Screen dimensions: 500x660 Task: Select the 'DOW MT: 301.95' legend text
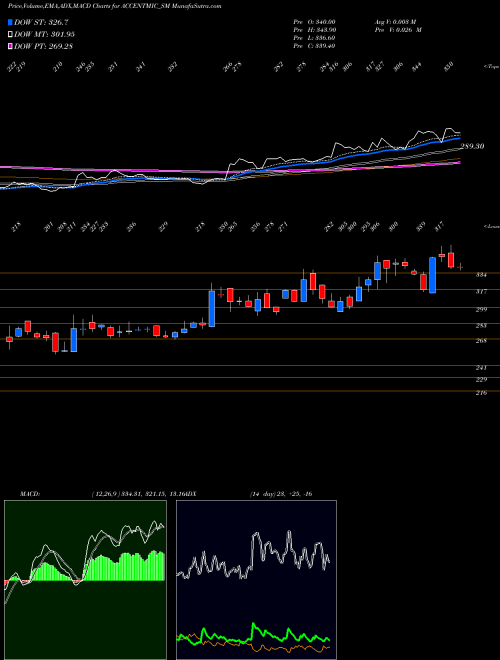[45, 34]
